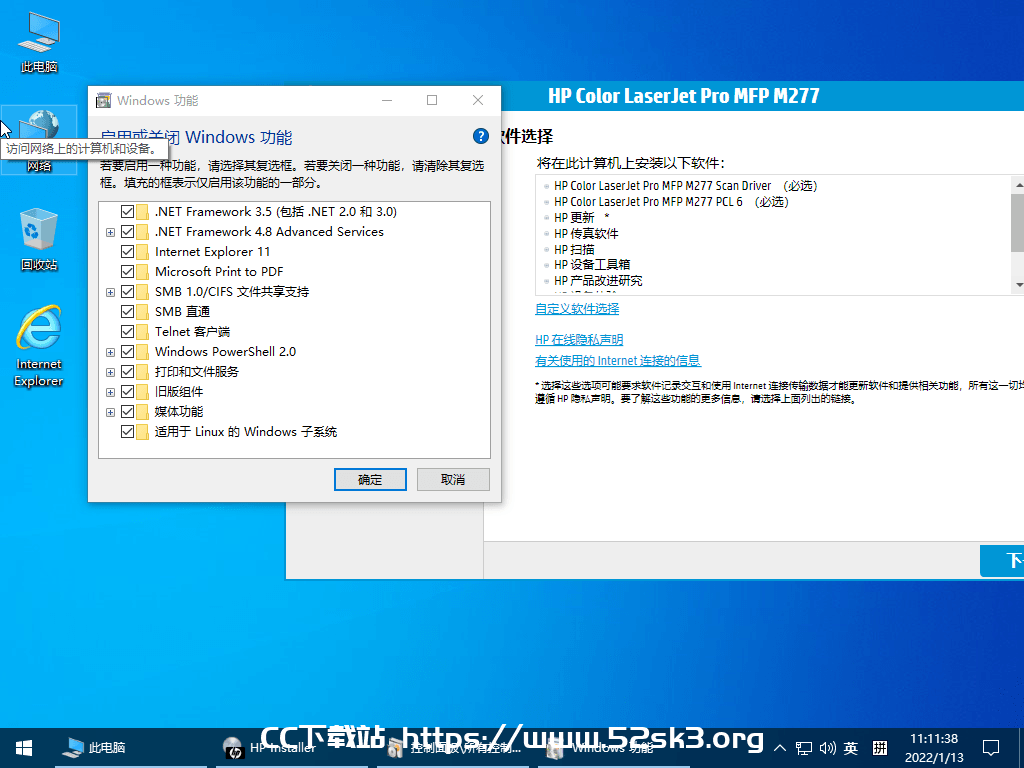The image size is (1024, 768).
Task: Click the volume speaker tray icon
Action: [827, 748]
